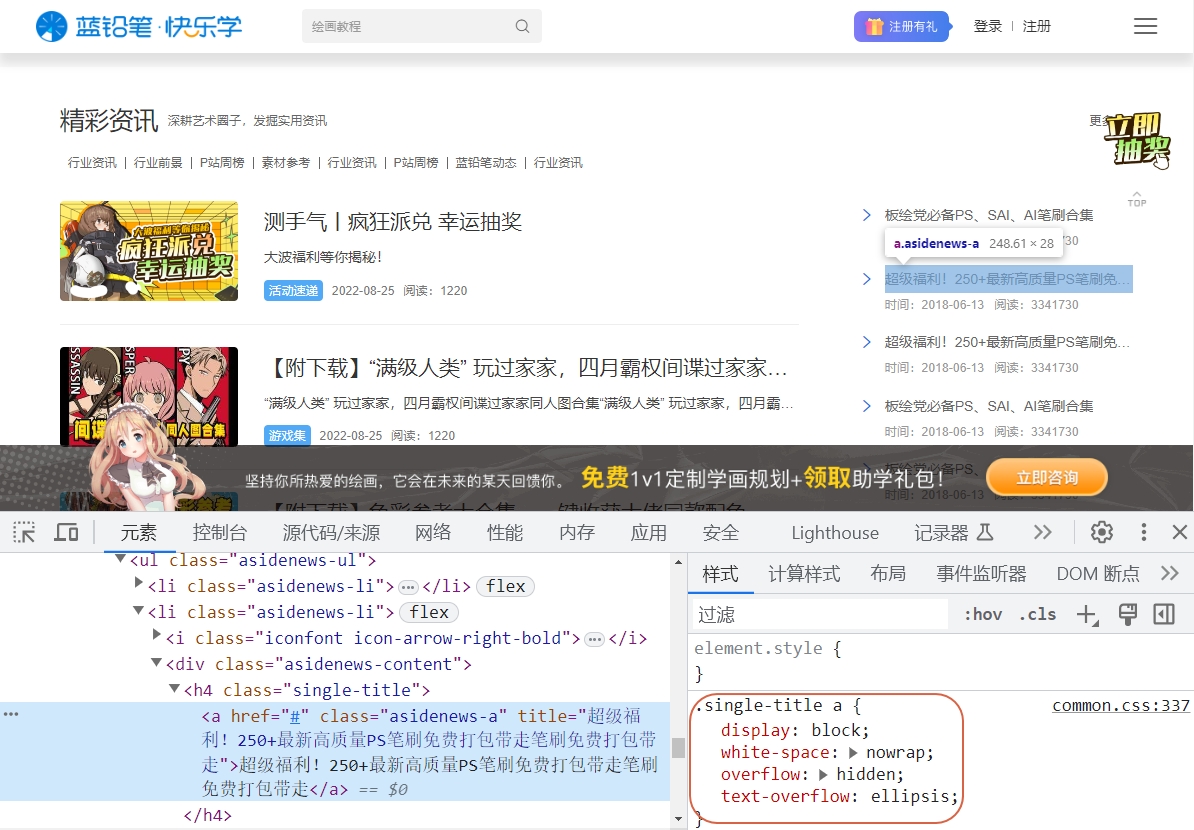Click ellipsis badge inside collapsed asidenews-li row
The height and width of the screenshot is (830, 1194).
point(408,587)
